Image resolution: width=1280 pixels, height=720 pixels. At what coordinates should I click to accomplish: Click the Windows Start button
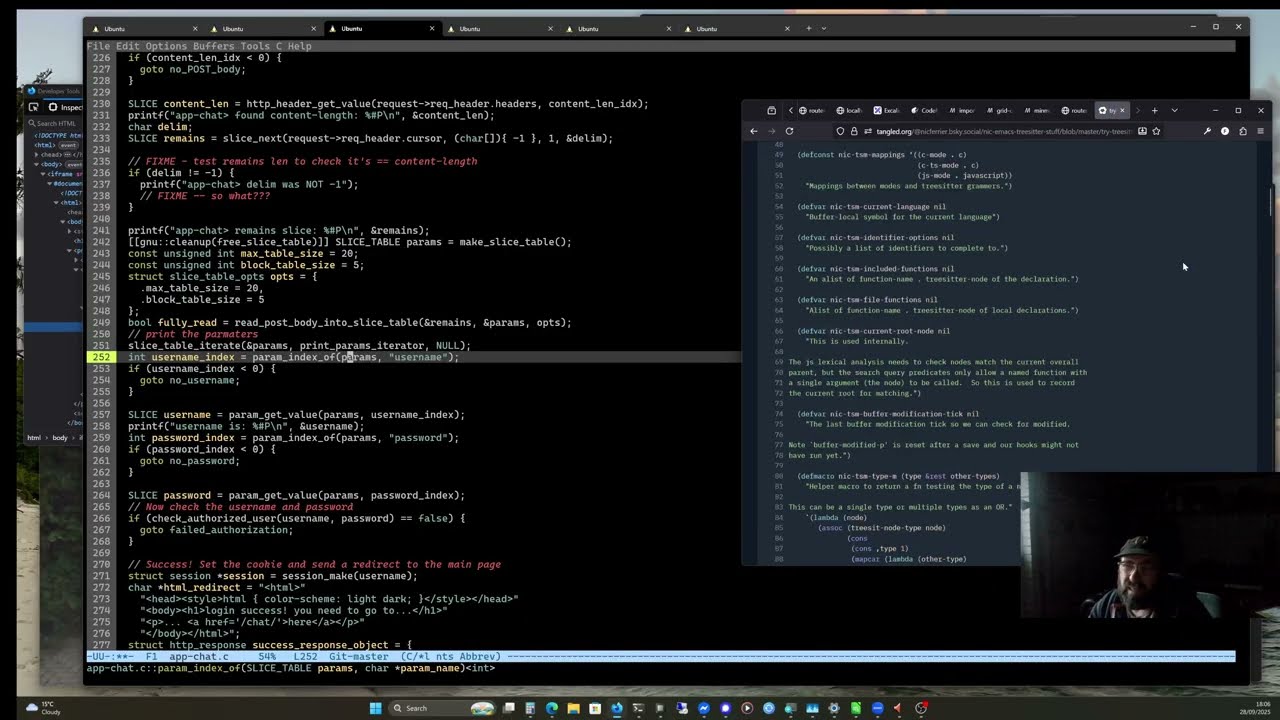coord(376,708)
